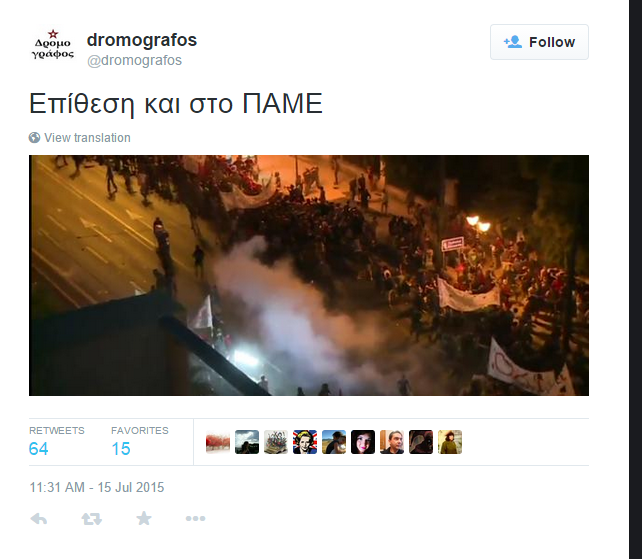Open the protest photo in the tweet

coord(309,275)
